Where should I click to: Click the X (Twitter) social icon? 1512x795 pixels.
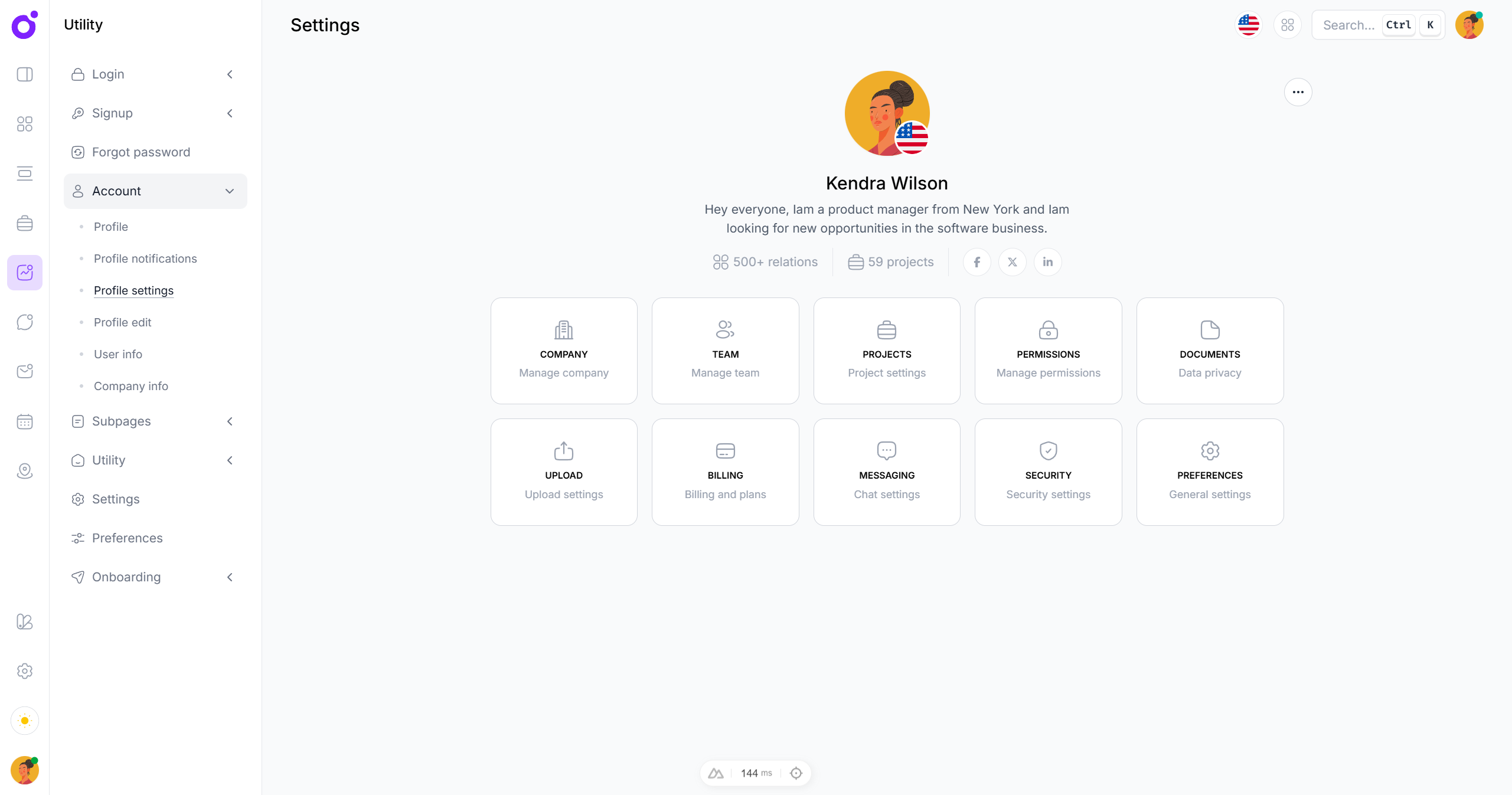tap(1012, 262)
